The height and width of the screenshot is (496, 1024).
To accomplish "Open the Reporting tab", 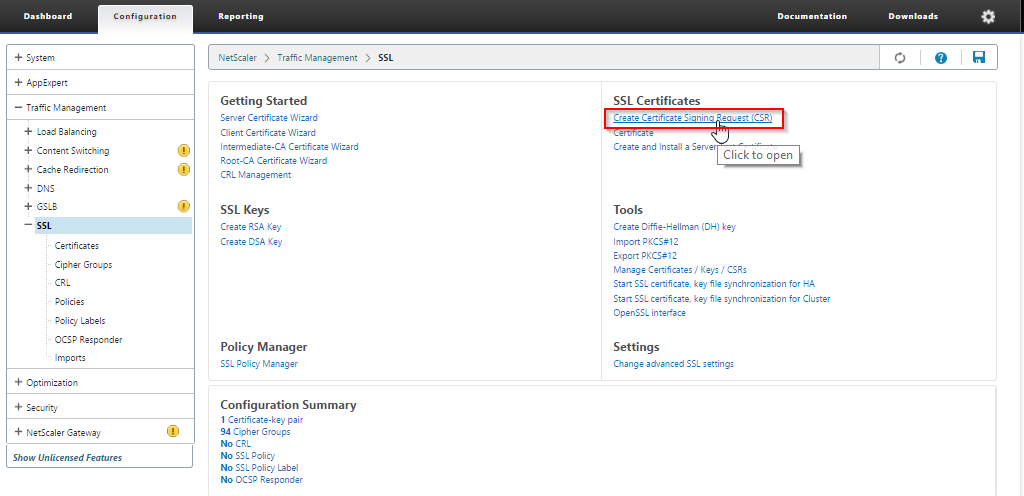I will (x=241, y=17).
